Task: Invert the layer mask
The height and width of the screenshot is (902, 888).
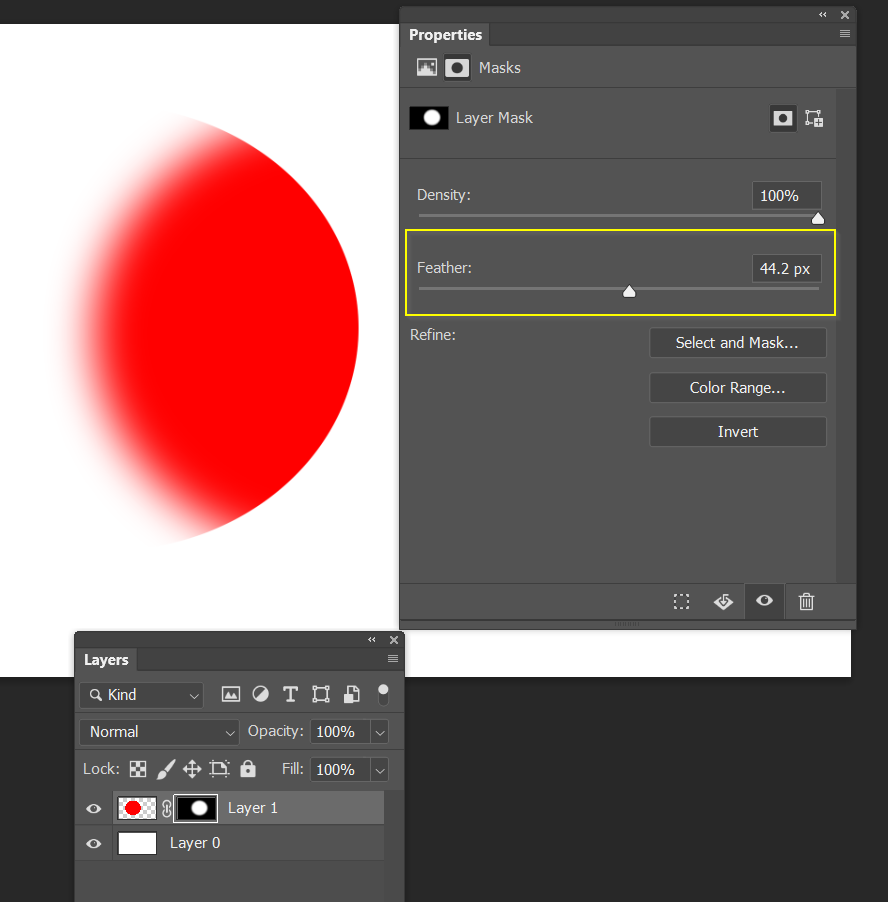Action: point(737,431)
